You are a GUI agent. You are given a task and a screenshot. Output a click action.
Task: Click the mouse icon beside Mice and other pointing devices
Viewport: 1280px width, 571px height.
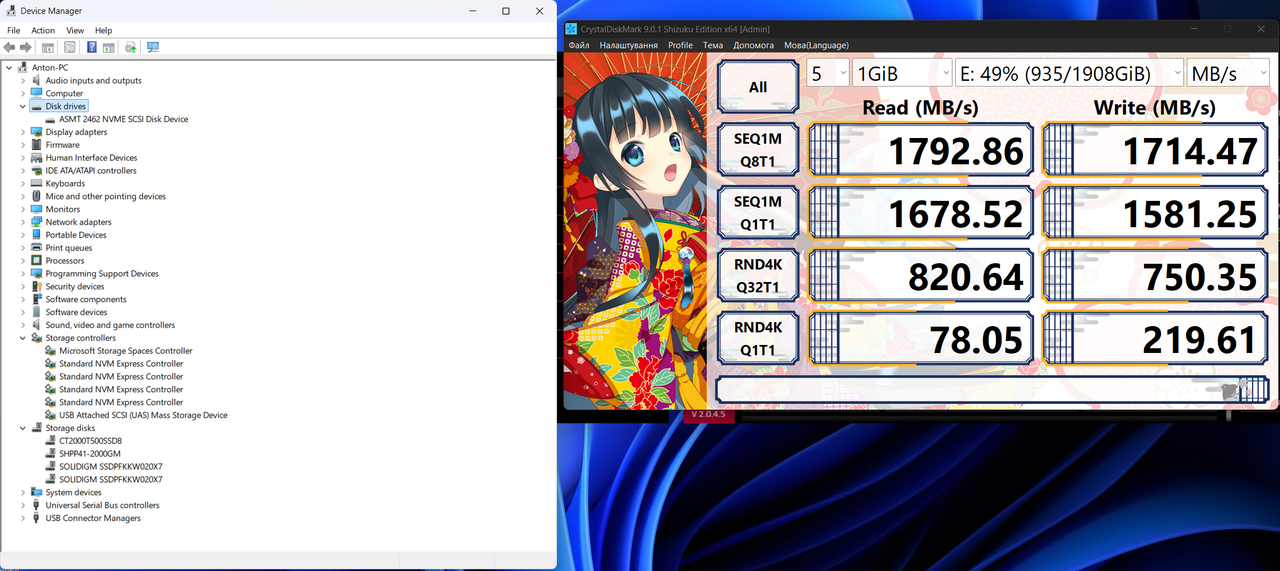(37, 197)
